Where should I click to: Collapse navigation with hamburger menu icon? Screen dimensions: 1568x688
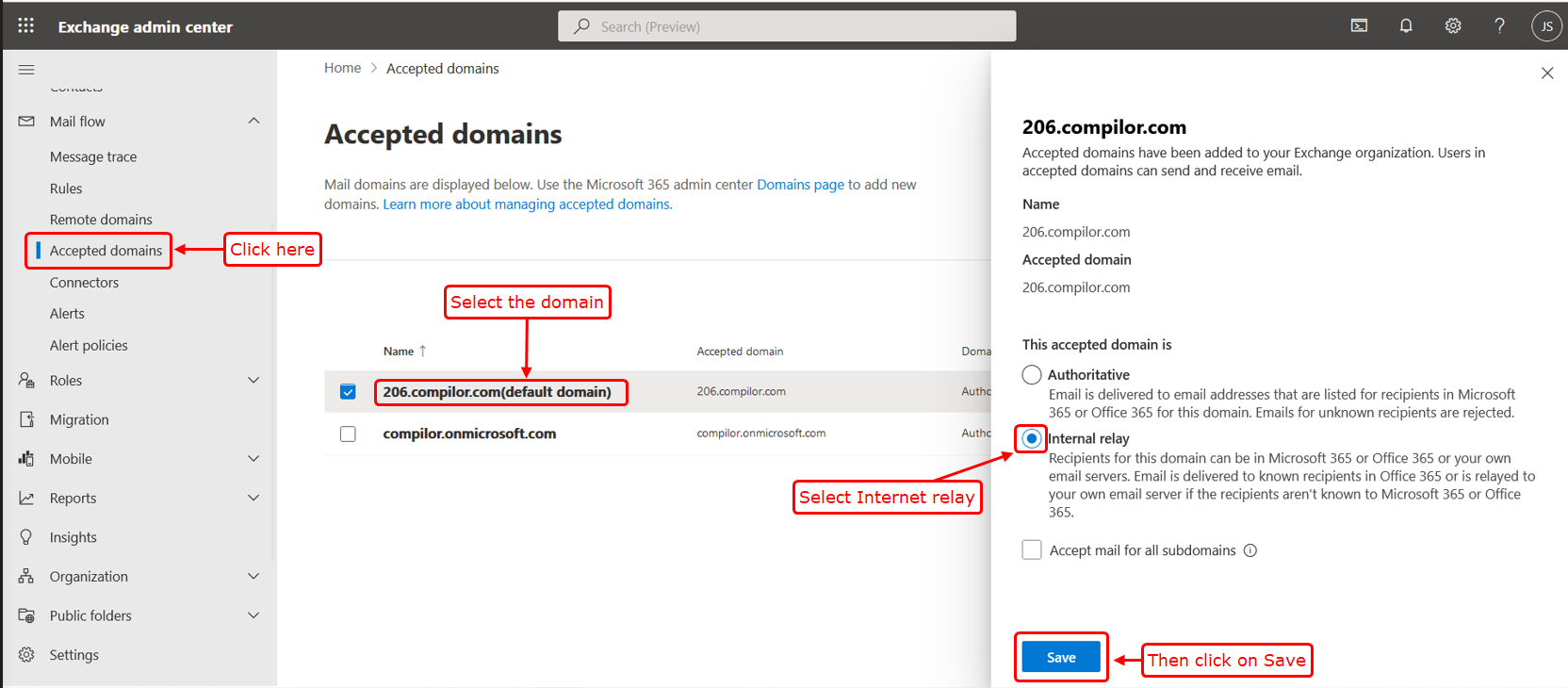coord(26,70)
